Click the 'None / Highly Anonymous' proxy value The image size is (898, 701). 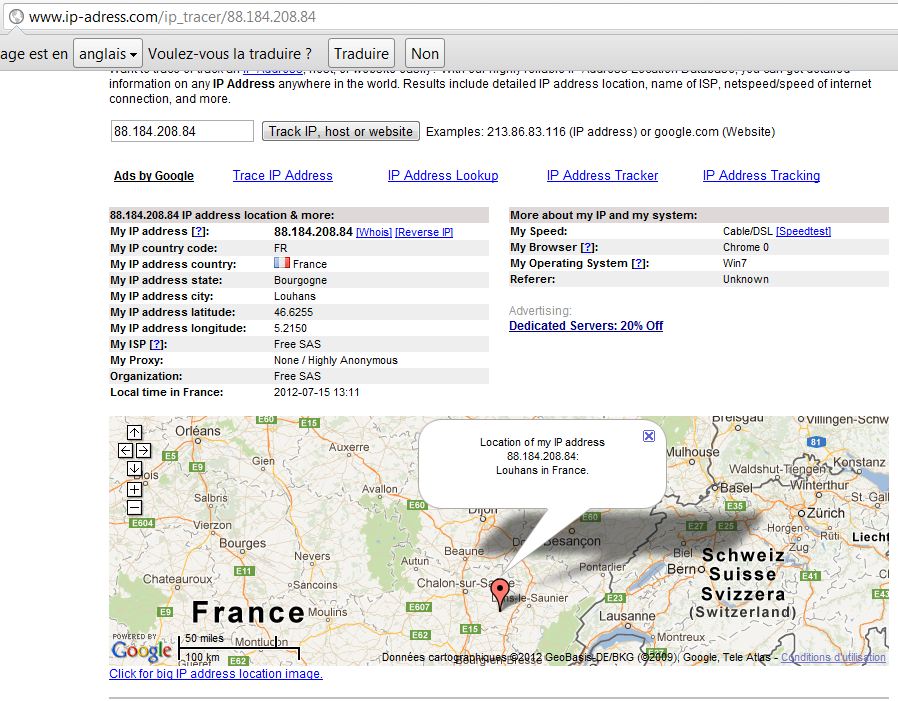coord(336,360)
